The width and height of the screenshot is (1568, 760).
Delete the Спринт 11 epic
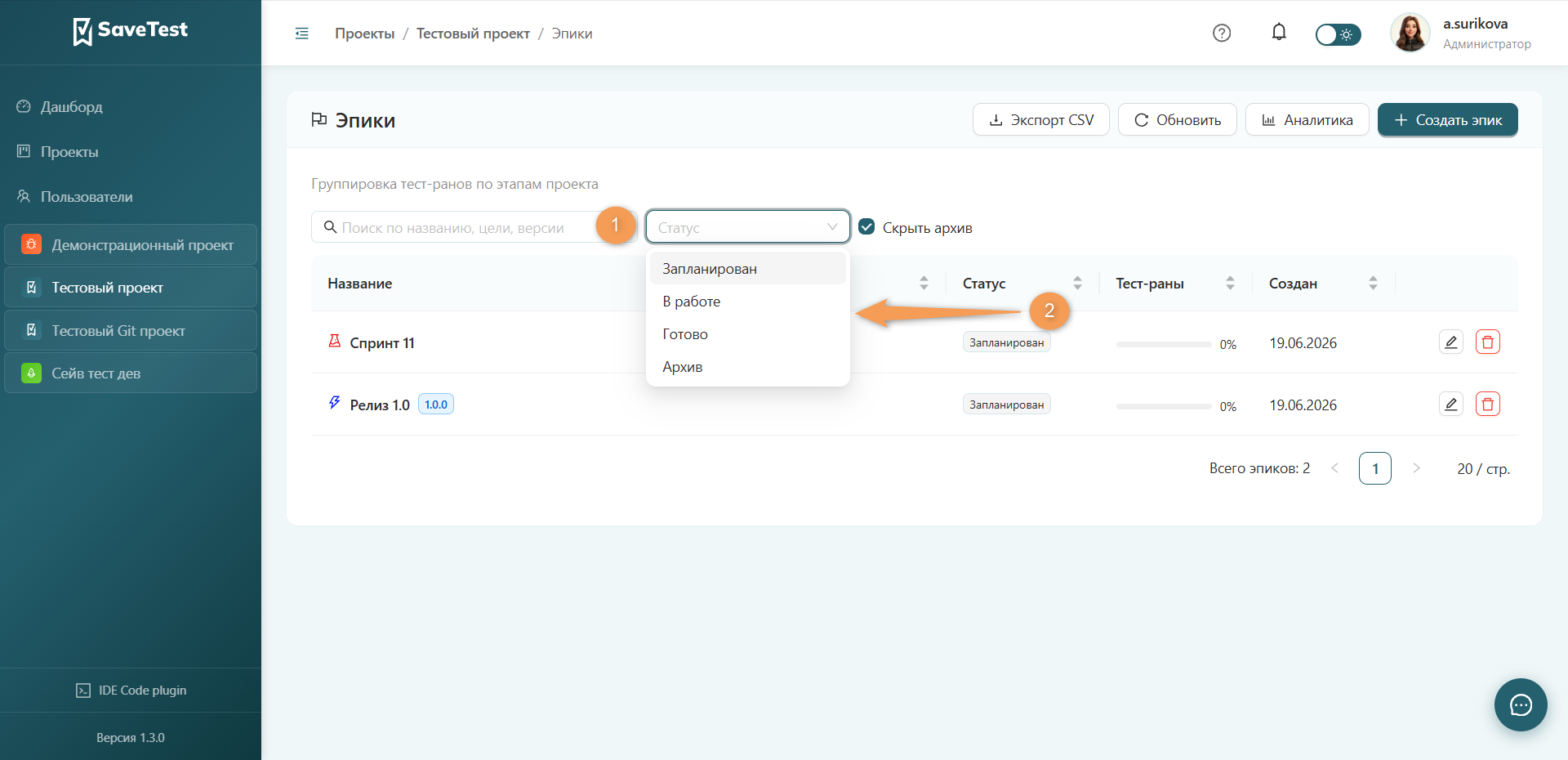coord(1488,342)
